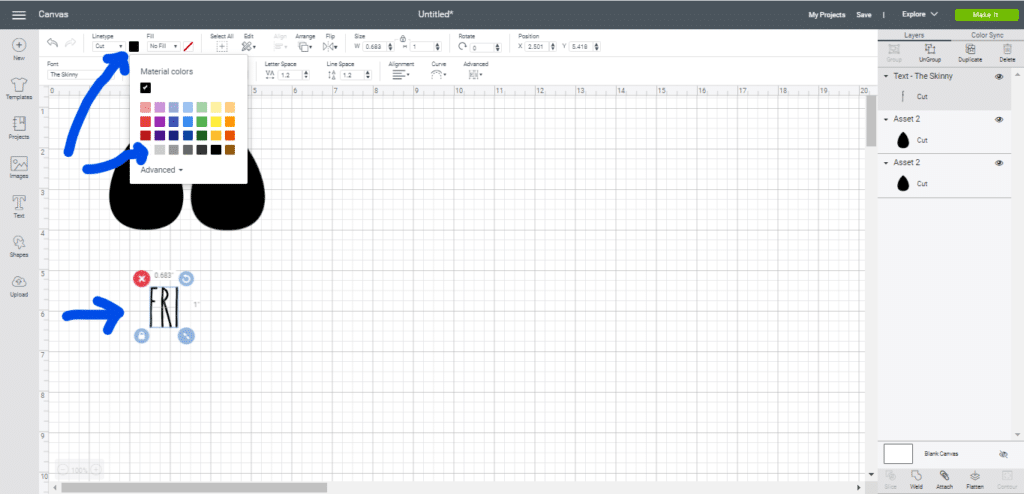1024x494 pixels.
Task: Open the Fill dropdown
Action: (x=163, y=46)
